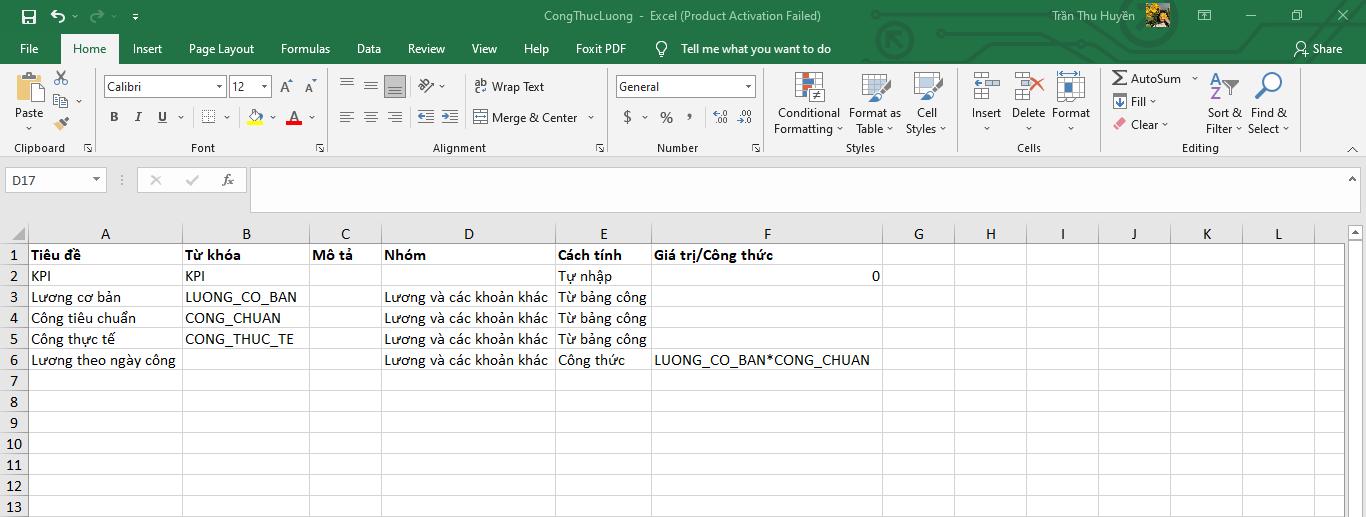Apply the yellow fill color swatch

255,117
